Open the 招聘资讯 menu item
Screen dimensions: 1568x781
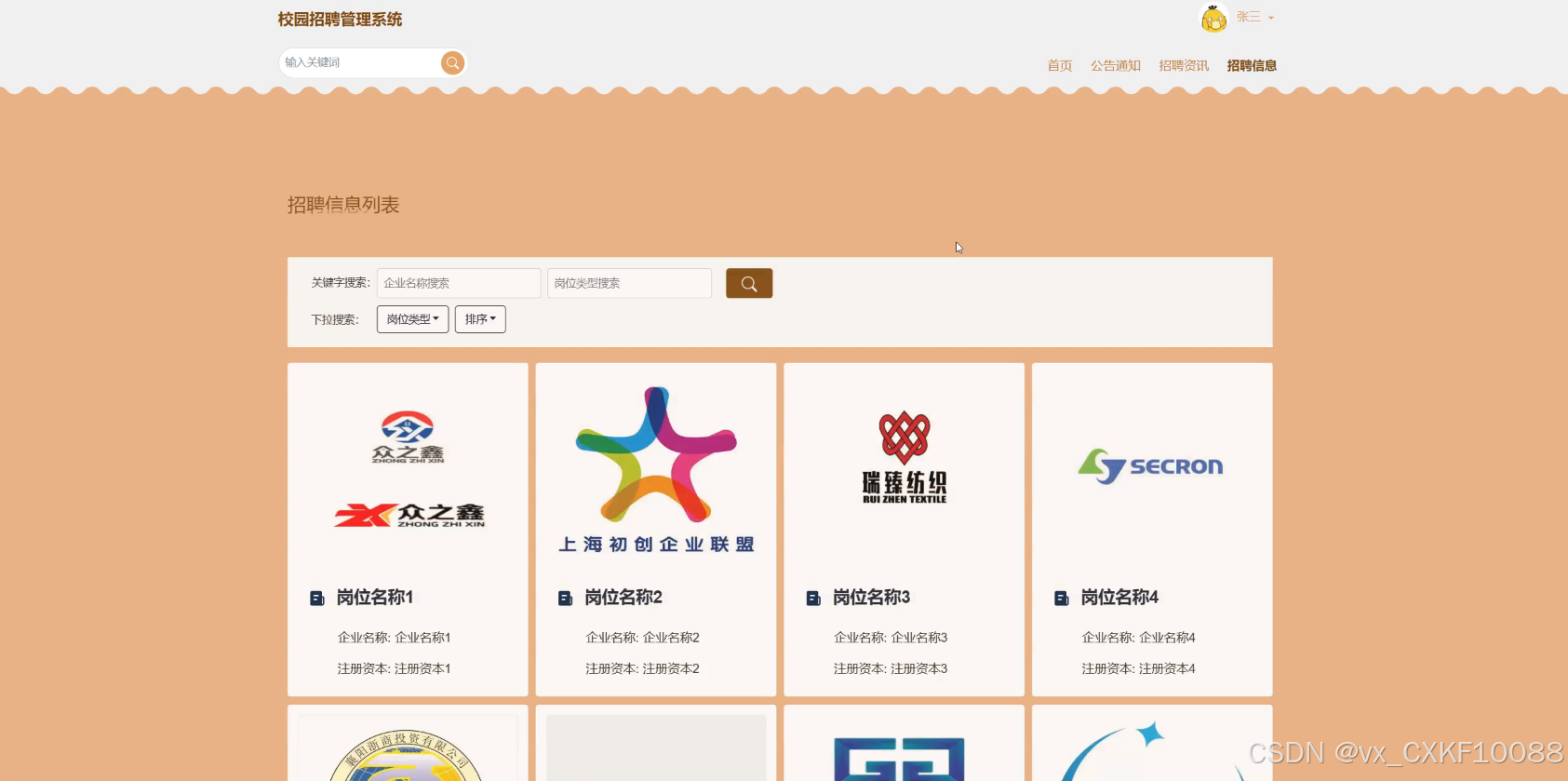tap(1184, 65)
